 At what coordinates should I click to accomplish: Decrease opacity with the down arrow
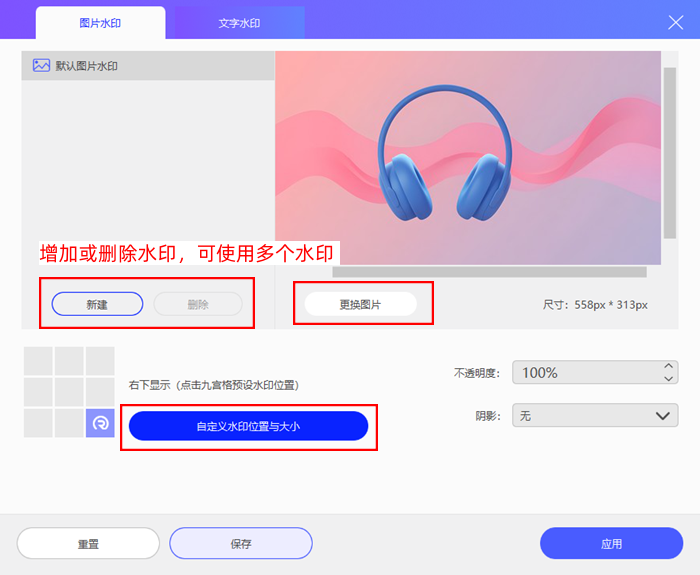(668, 379)
